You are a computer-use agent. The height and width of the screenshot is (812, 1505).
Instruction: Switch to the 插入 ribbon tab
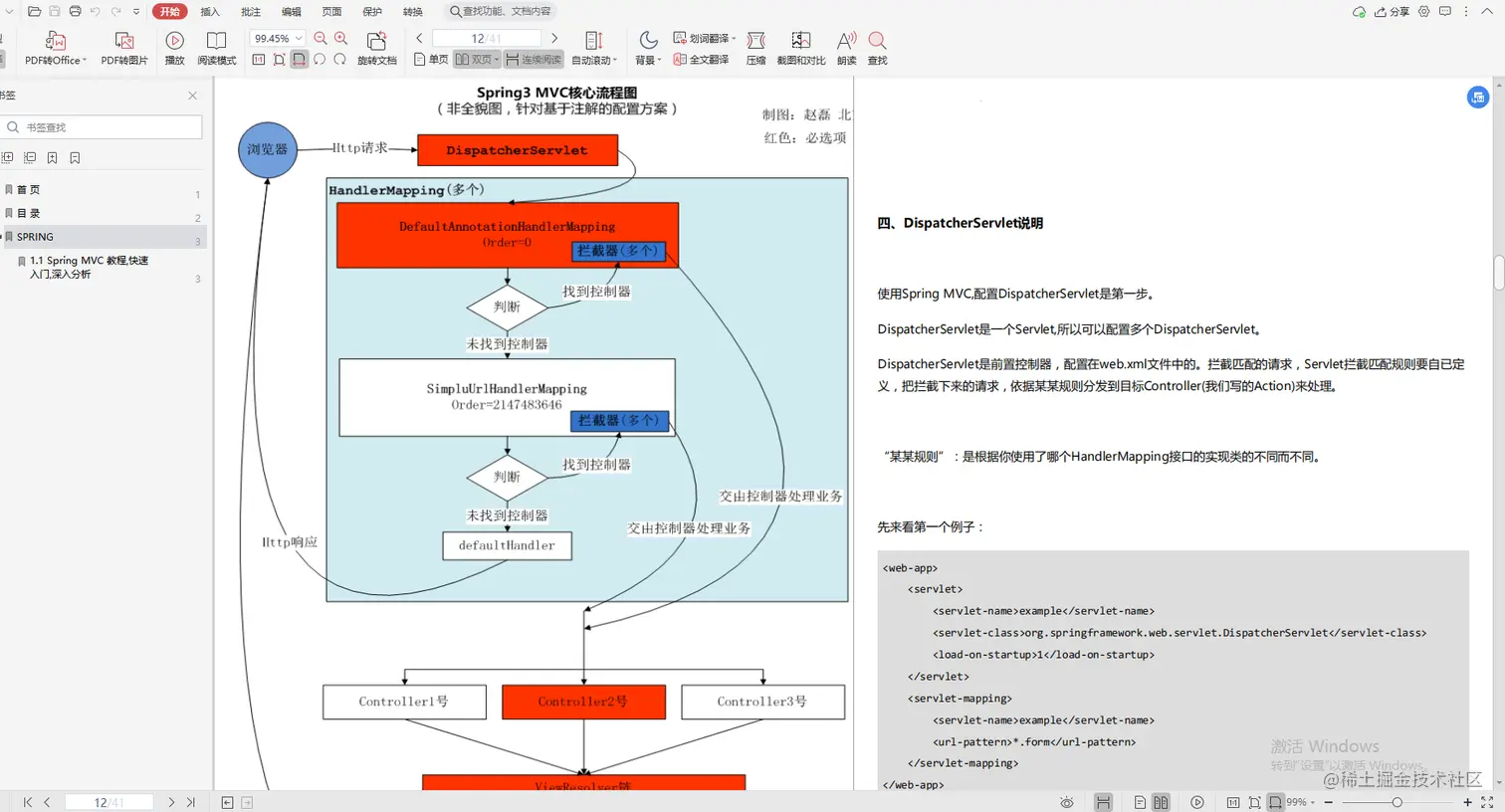209,12
